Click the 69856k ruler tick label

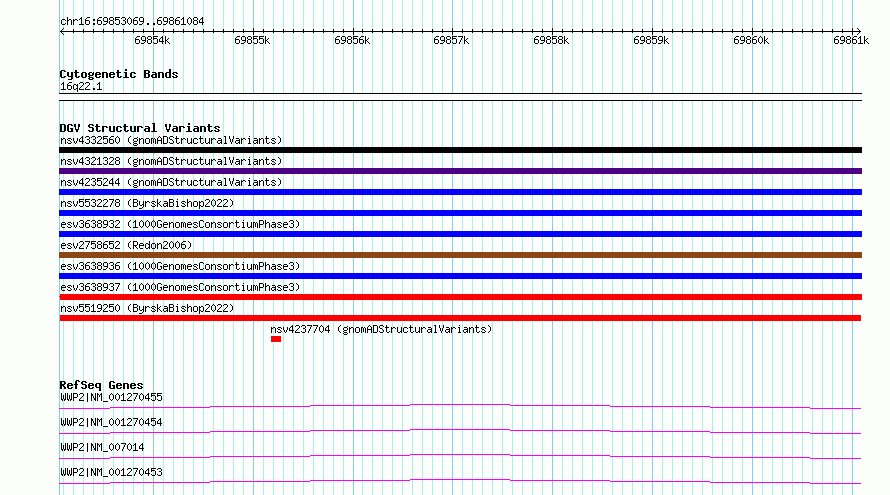point(352,40)
